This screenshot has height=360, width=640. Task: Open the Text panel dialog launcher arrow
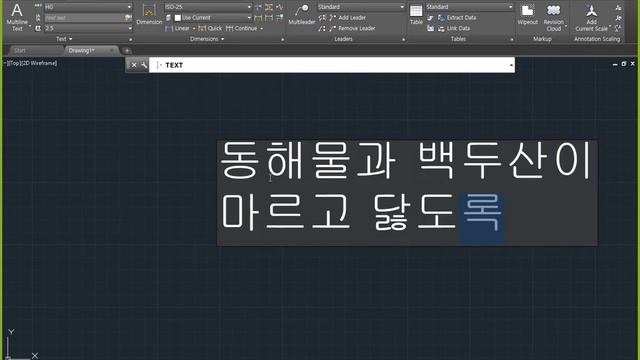(x=131, y=40)
